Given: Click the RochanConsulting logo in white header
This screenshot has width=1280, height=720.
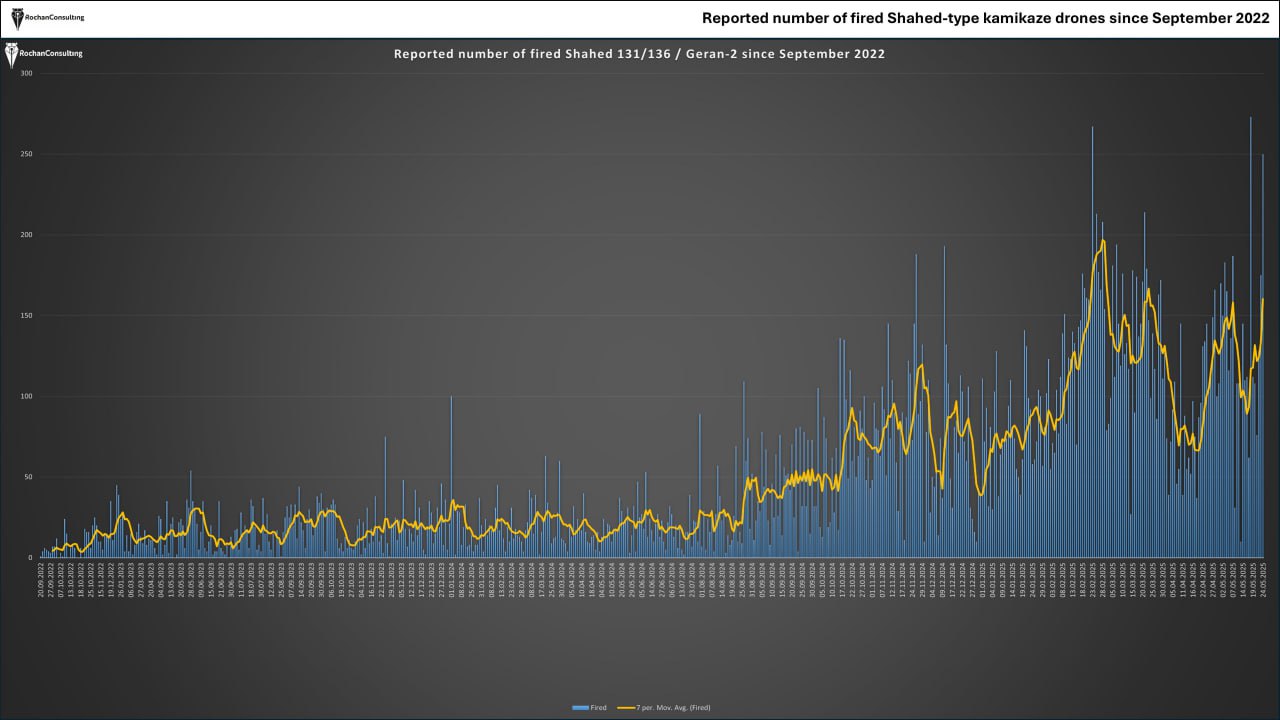Looking at the screenshot, I should 47,17.
